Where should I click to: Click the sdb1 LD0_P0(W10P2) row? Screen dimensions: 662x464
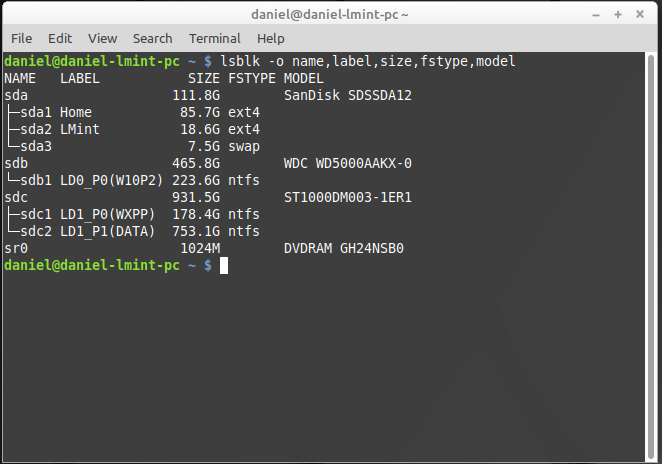click(132, 180)
